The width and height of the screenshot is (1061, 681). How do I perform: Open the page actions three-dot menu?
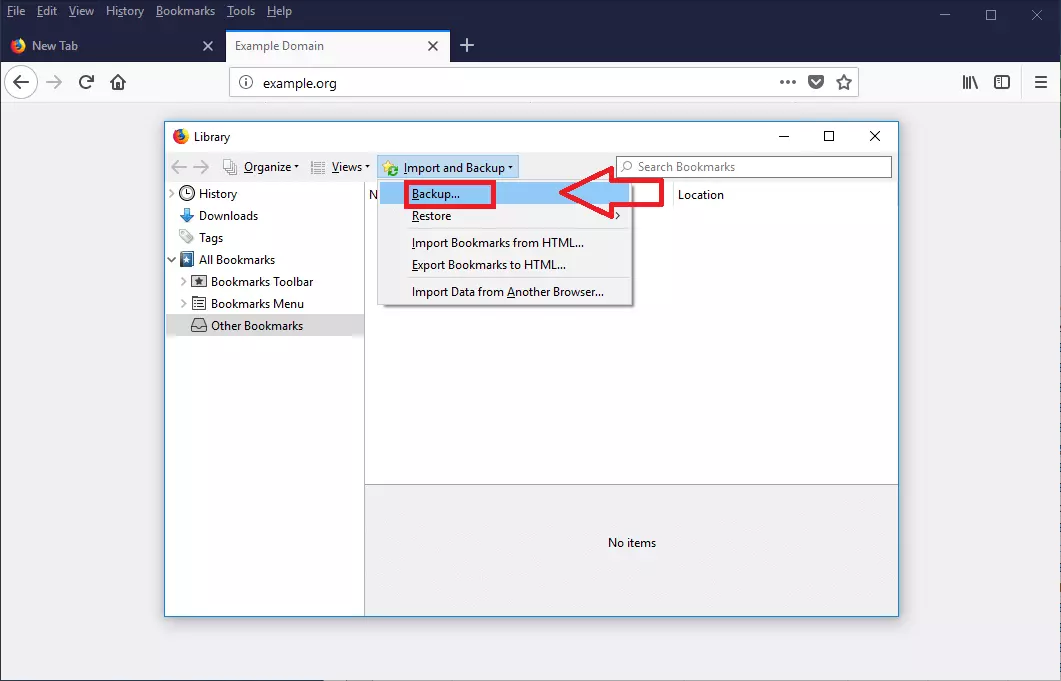click(788, 82)
